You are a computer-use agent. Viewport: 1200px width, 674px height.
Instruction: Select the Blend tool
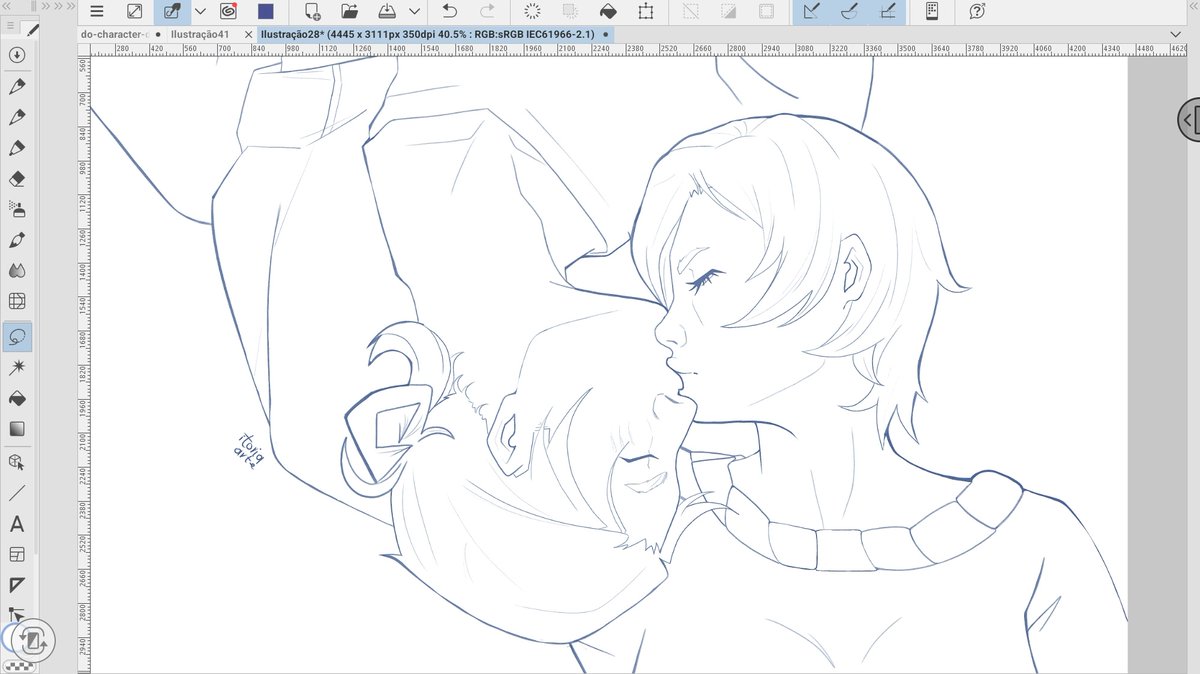tap(17, 271)
